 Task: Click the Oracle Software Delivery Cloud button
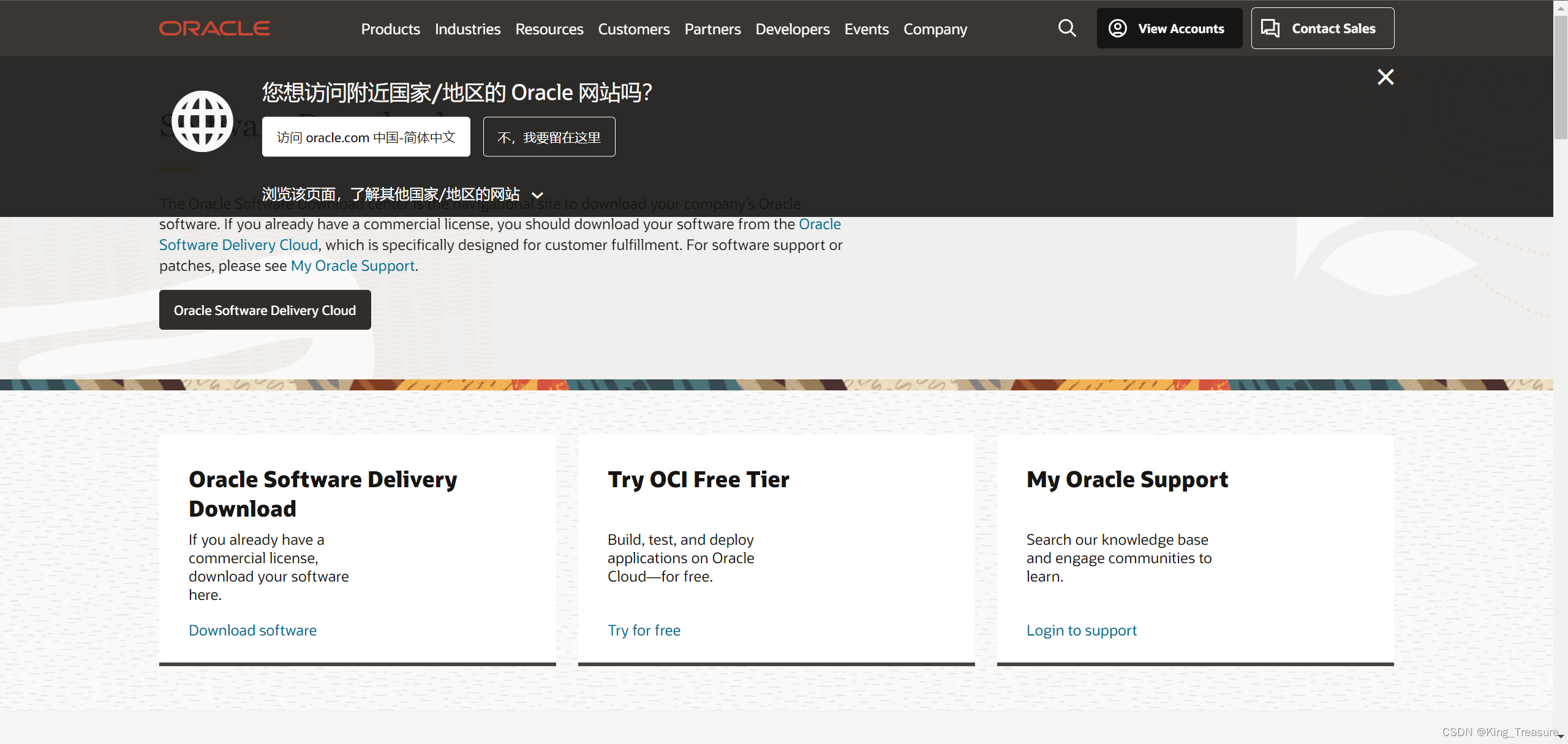tap(265, 310)
